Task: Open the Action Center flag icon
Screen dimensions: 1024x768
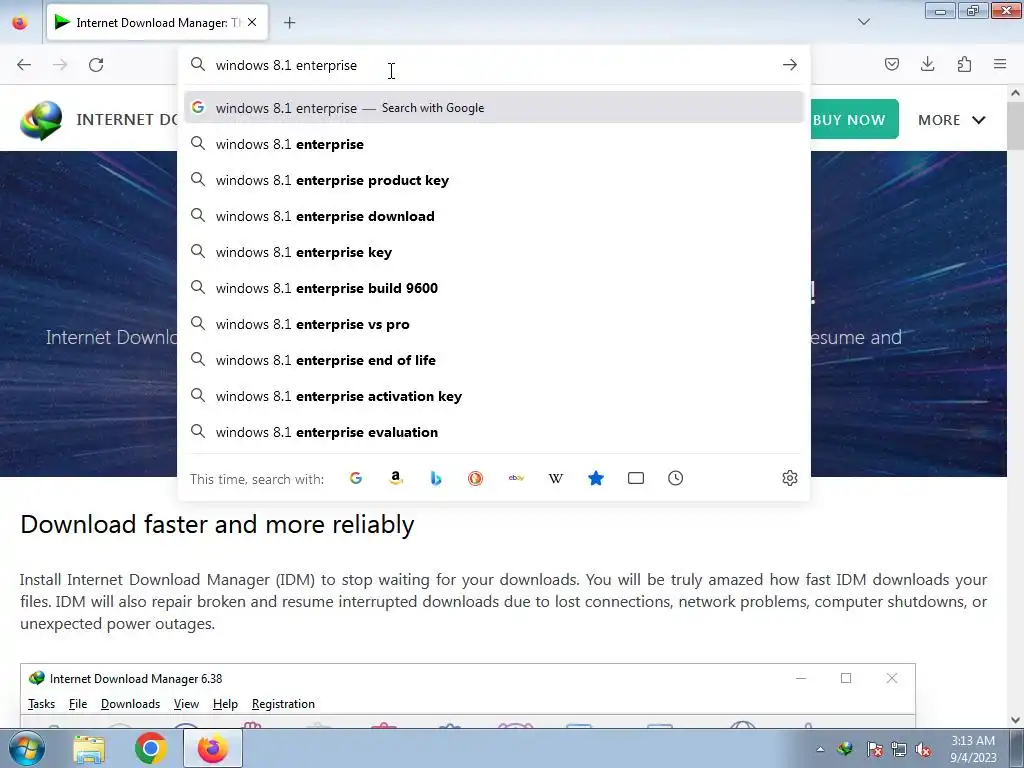Action: pos(874,749)
